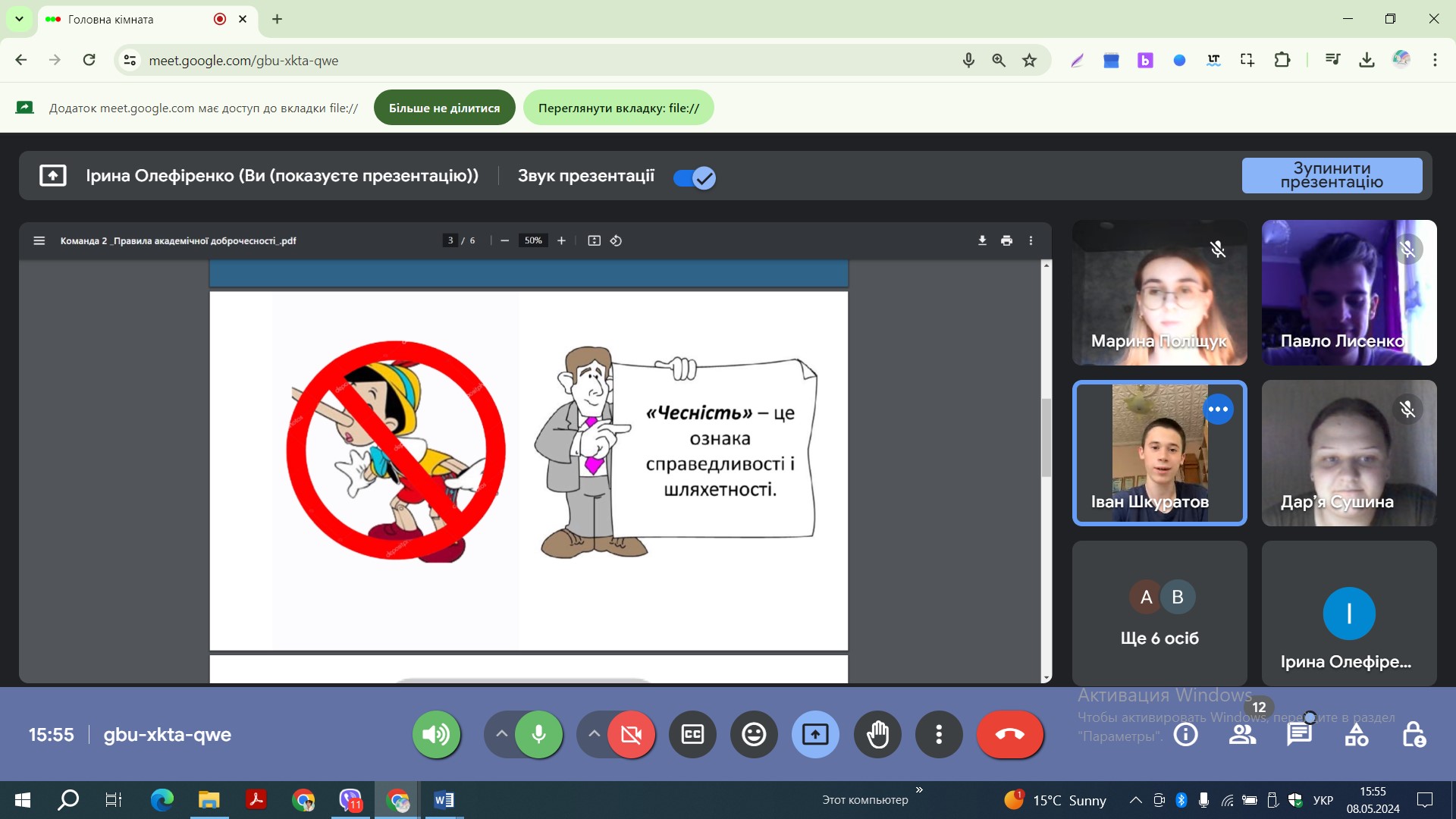The width and height of the screenshot is (1456, 819).
Task: Click Більше не ділитися button
Action: point(444,108)
